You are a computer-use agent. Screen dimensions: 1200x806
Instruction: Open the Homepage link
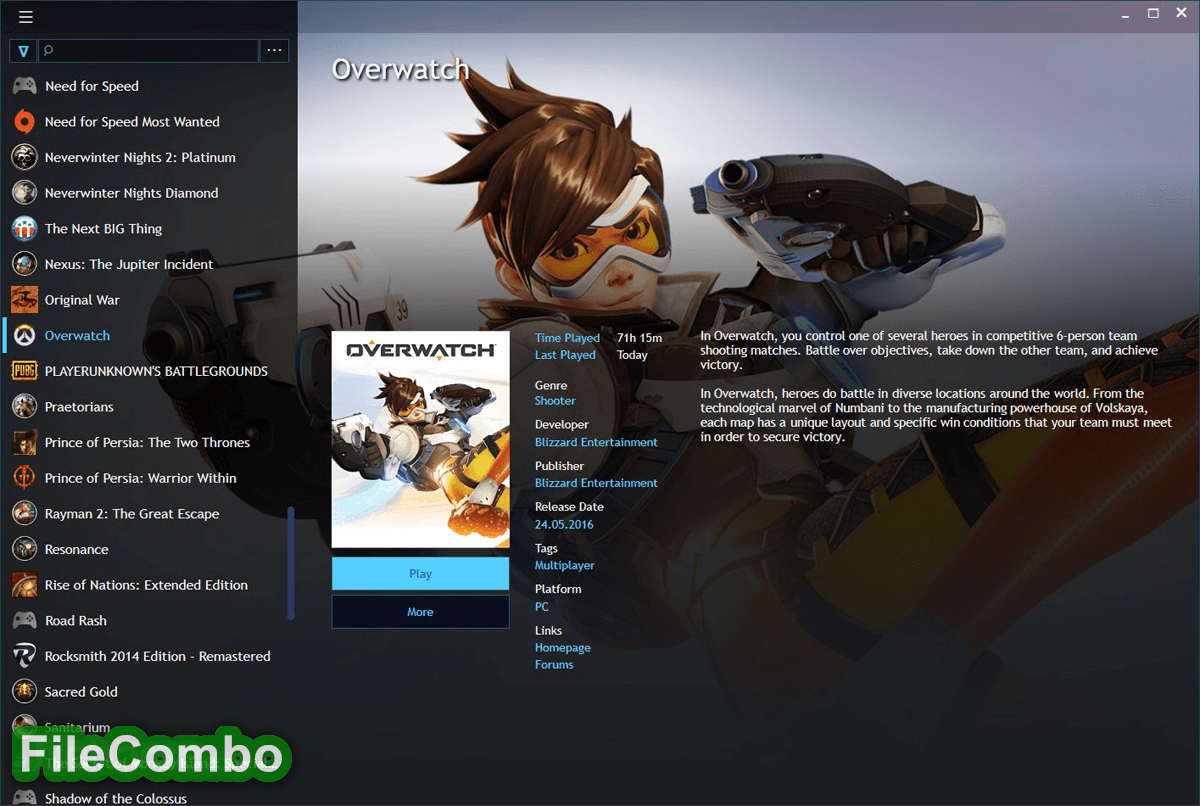point(563,648)
